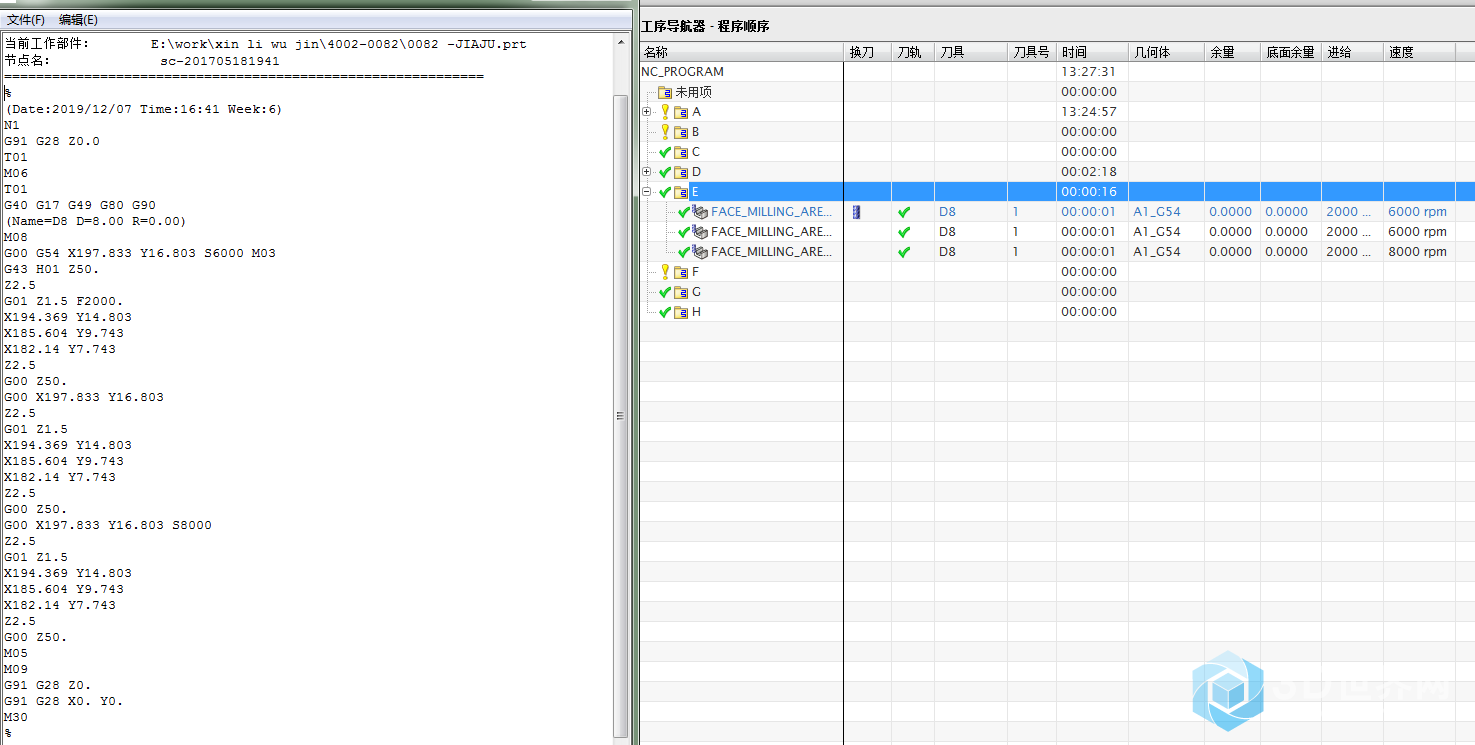Screen dimensions: 1475x745
Task: Click the 刀轨 checkmark of second FACE_MILLING_ARE row
Action: point(904,232)
